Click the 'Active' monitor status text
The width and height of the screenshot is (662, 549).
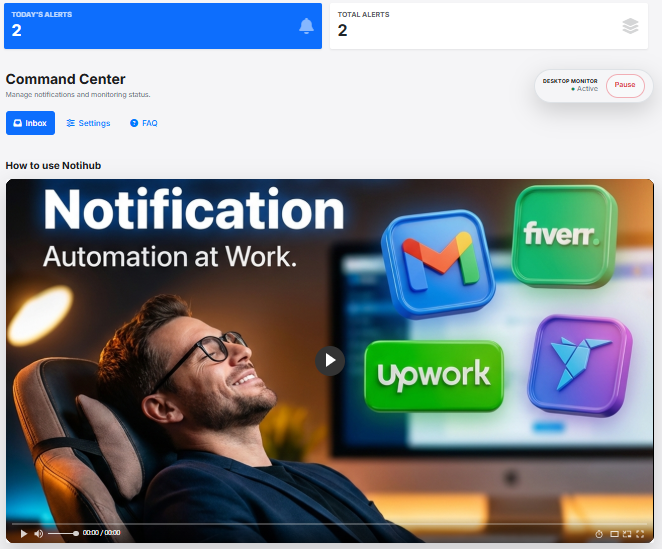click(x=587, y=89)
